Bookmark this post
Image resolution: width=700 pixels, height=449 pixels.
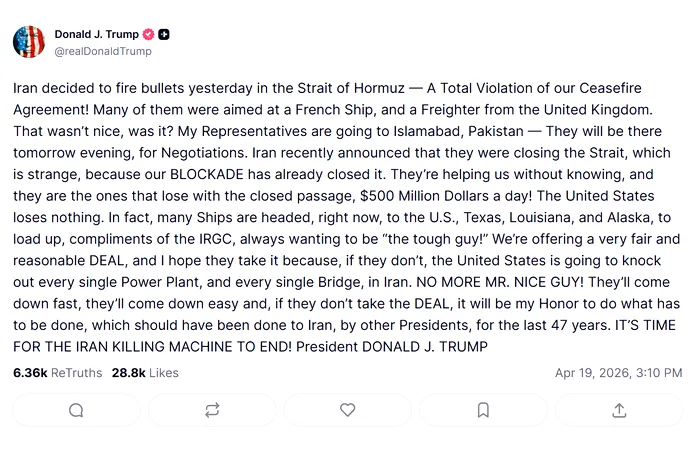coord(483,410)
